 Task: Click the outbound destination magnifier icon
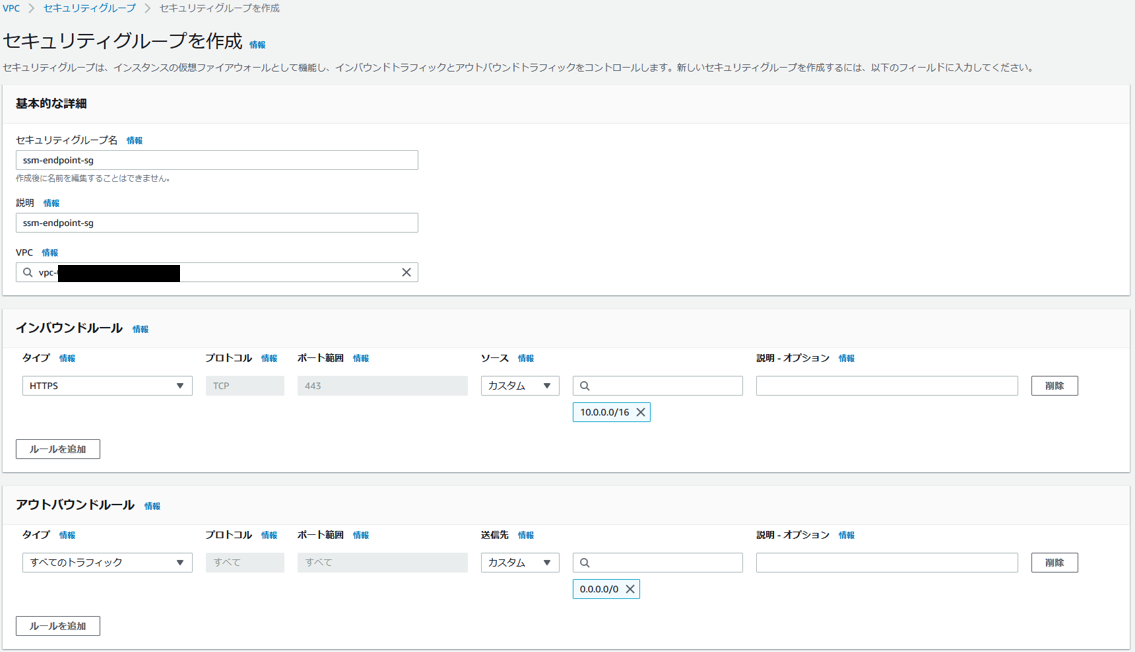coord(585,563)
